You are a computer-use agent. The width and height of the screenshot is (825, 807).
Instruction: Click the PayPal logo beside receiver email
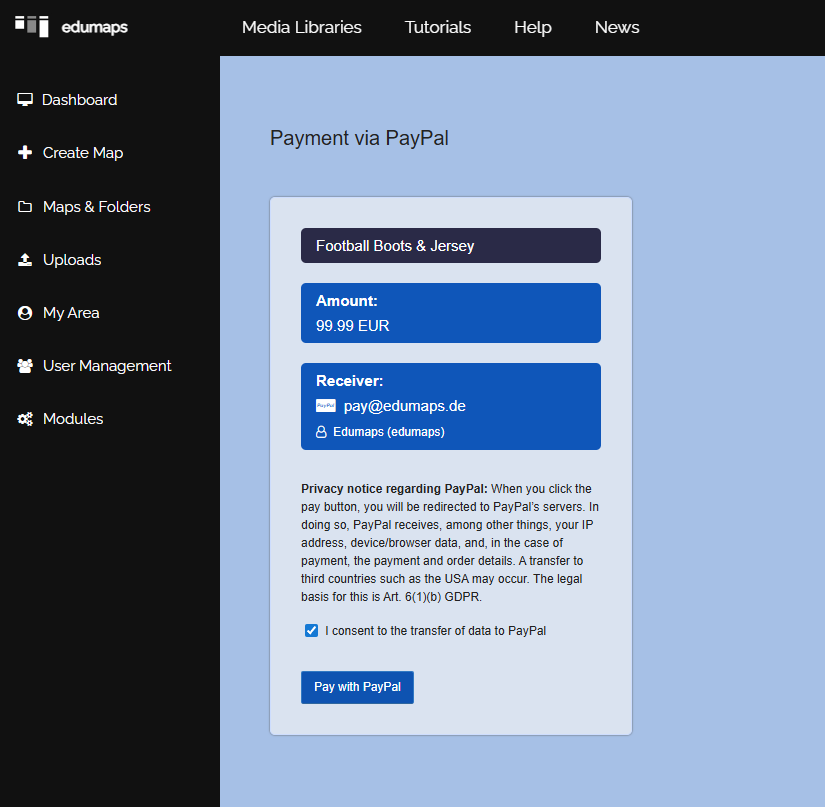[x=326, y=406]
